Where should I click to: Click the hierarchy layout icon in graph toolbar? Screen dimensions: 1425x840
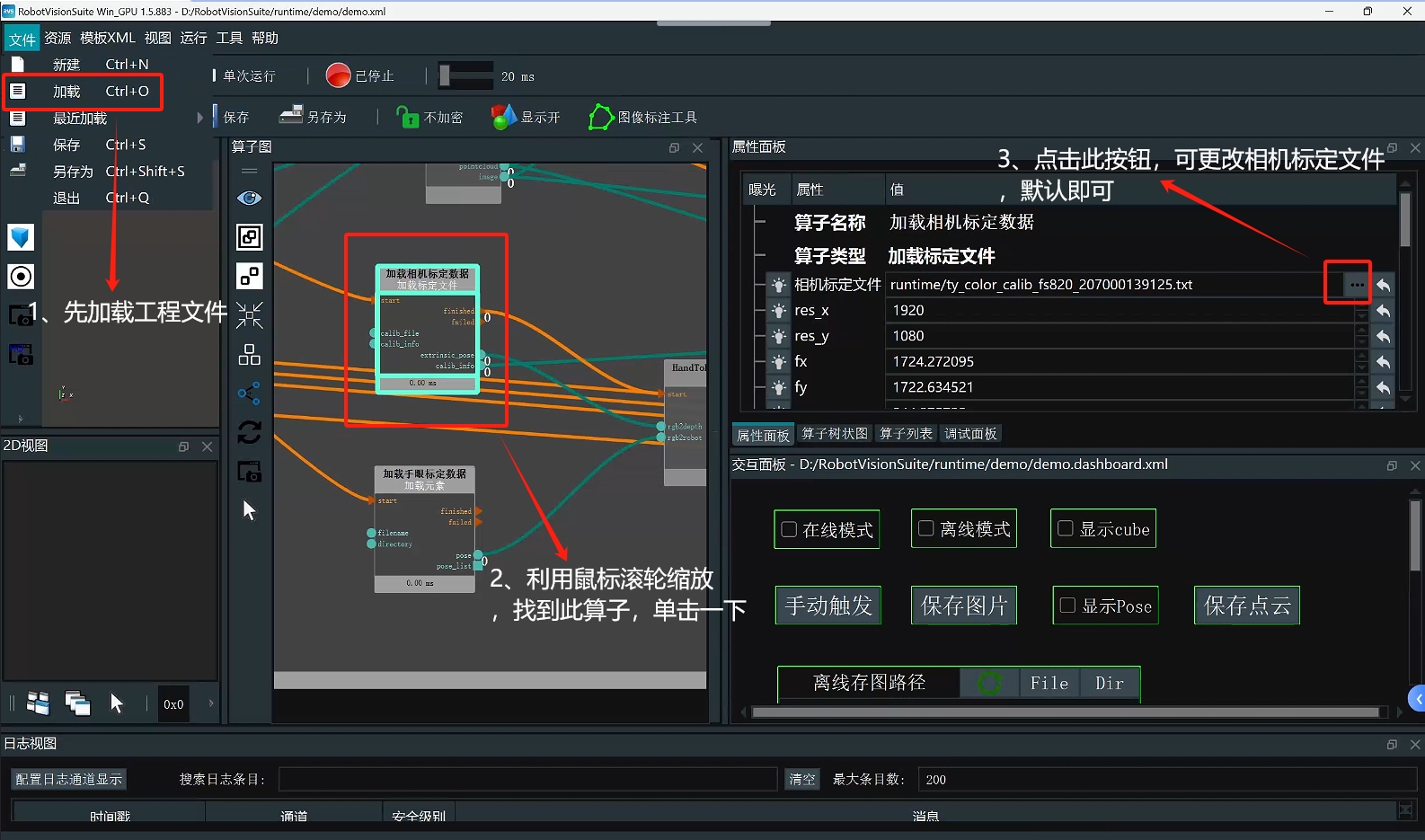point(249,354)
